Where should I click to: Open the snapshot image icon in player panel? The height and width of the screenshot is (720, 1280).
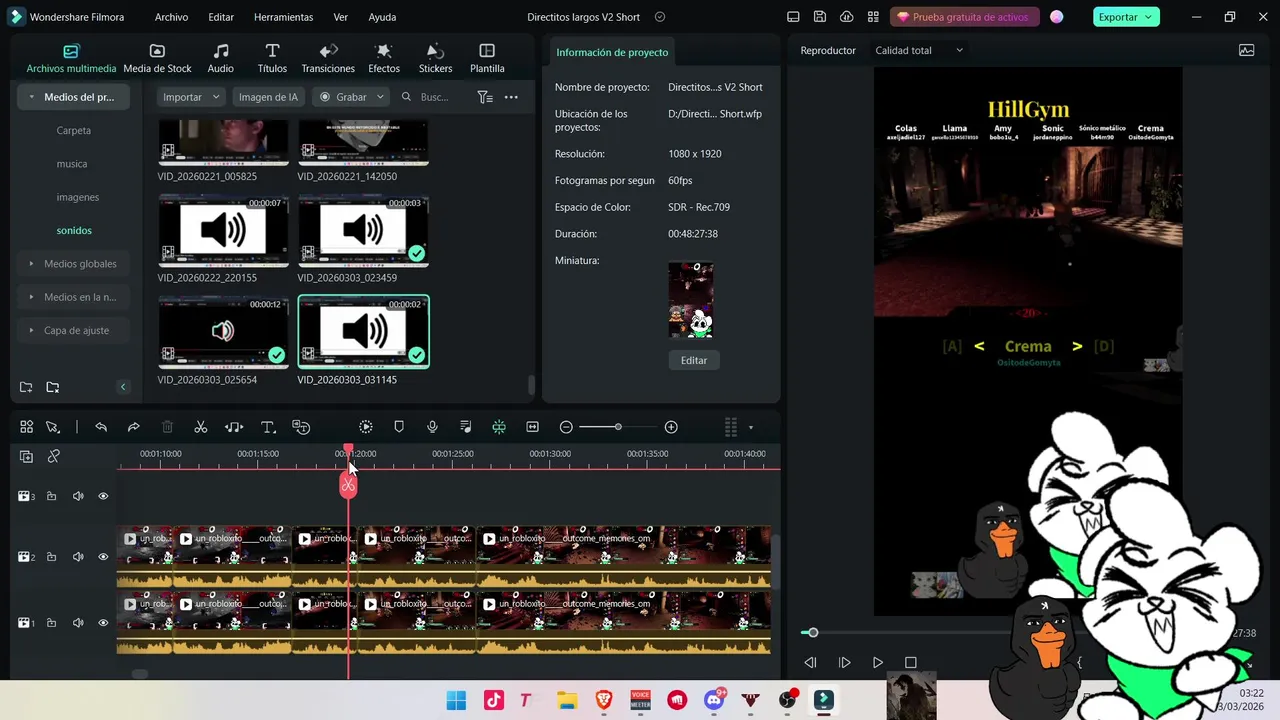click(1247, 50)
